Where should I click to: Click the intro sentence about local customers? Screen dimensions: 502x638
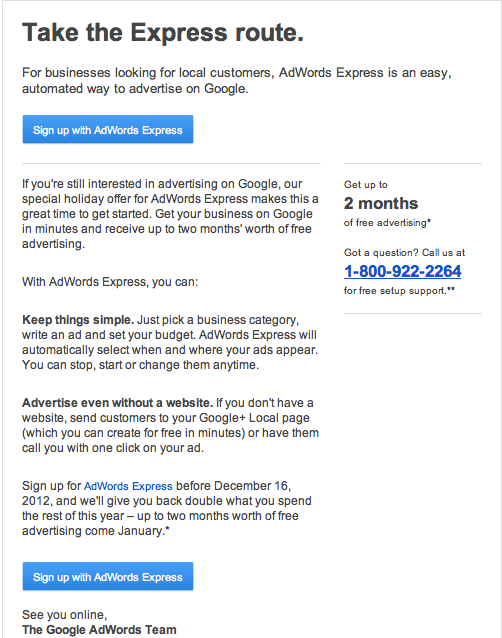point(237,81)
